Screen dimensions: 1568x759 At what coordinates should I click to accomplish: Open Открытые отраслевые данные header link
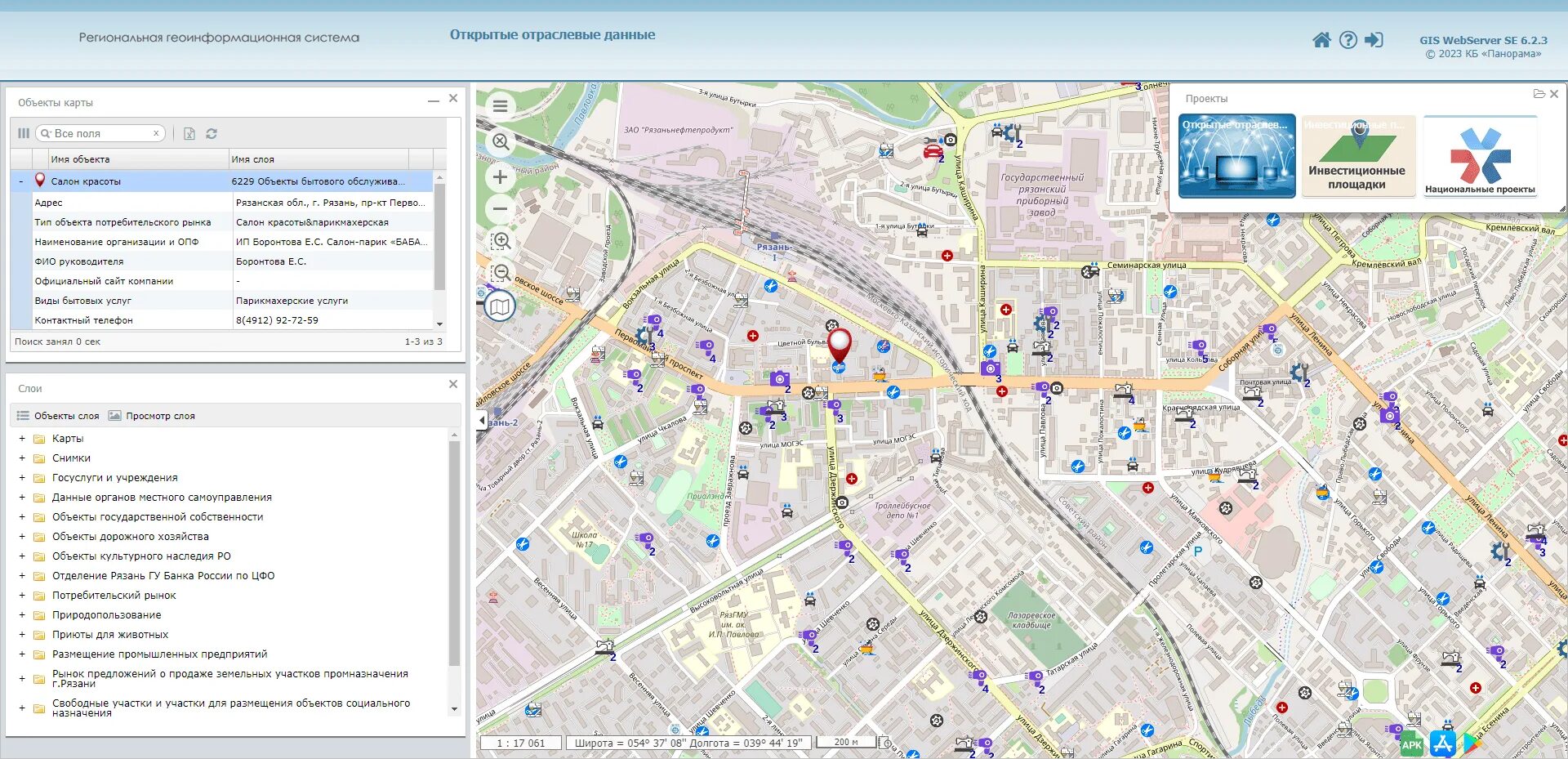552,34
